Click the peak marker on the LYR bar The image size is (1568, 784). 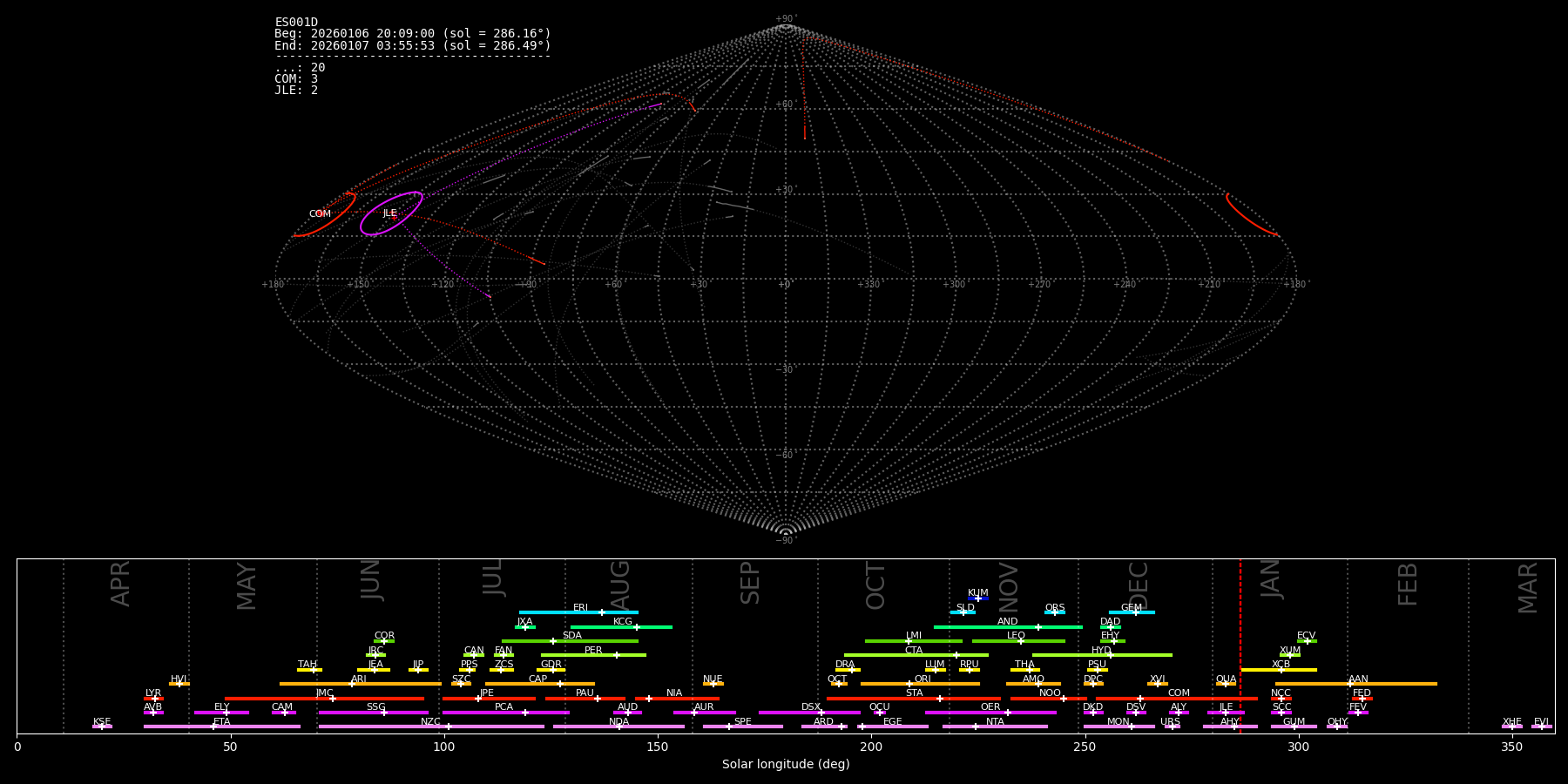[x=155, y=699]
